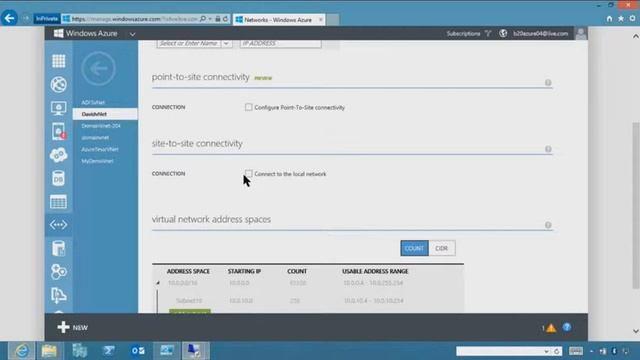
Task: Click the NEW button in command bar
Action: (73, 327)
